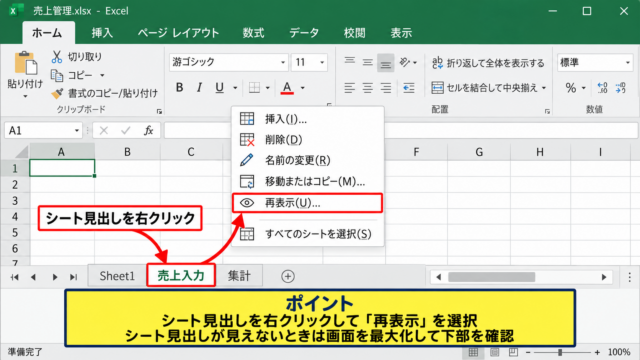Choose 移動またはコピー(M)... in the context menu
Viewport: 640px width, 360px height.
click(x=308, y=181)
